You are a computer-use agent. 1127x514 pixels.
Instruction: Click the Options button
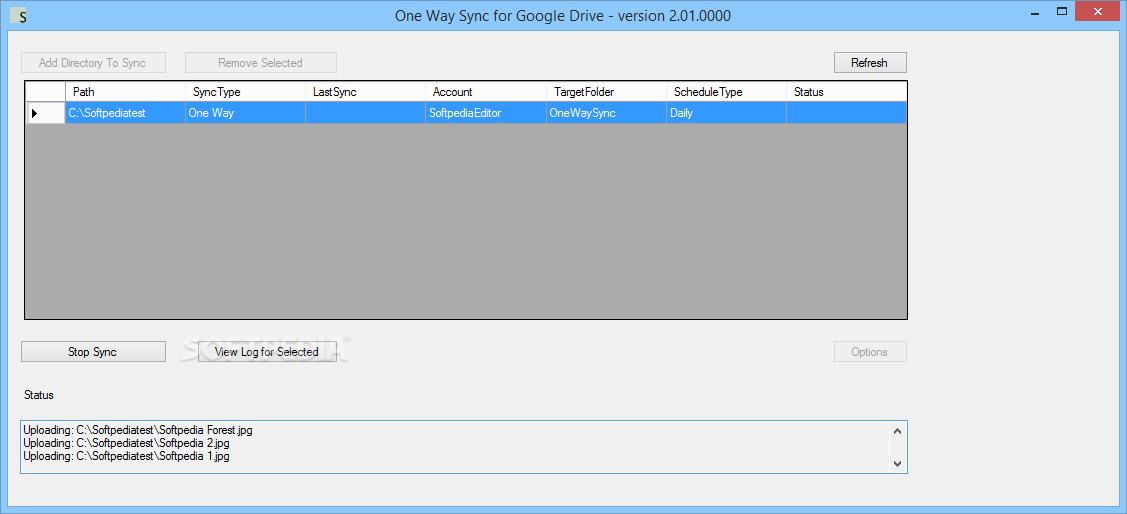[870, 352]
